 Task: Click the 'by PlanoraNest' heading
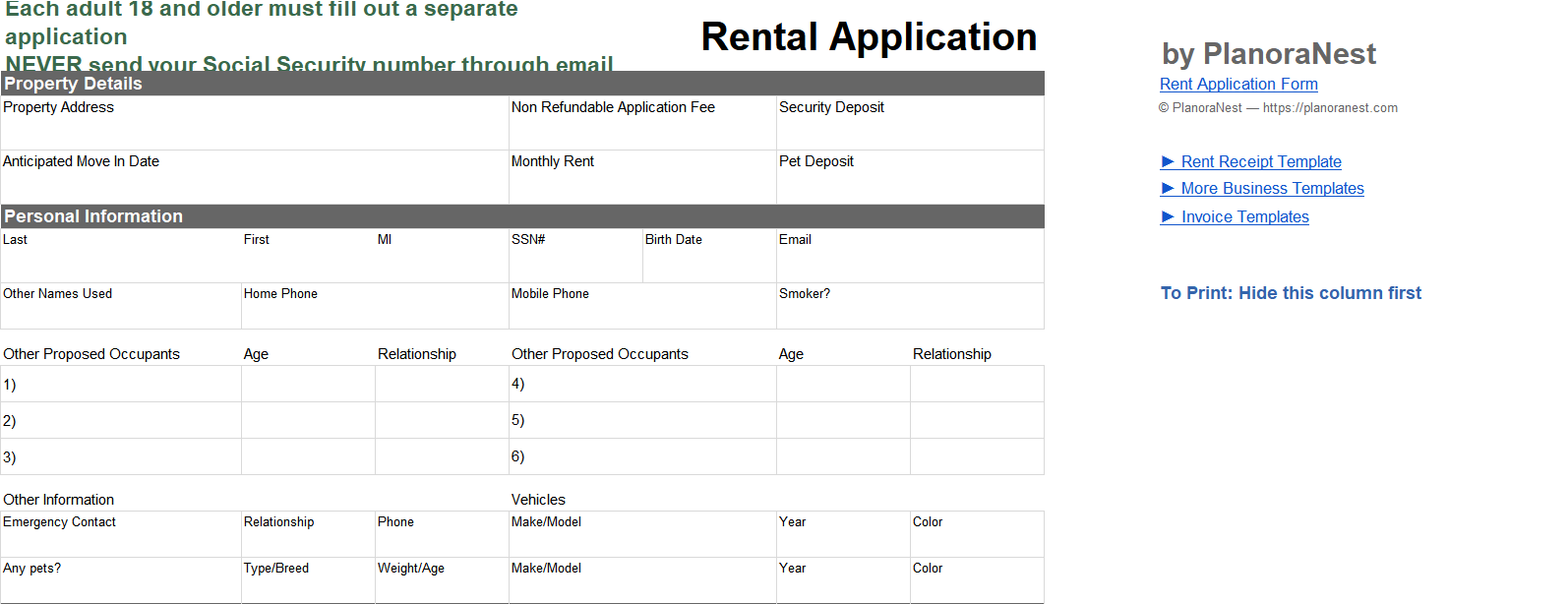1268,54
